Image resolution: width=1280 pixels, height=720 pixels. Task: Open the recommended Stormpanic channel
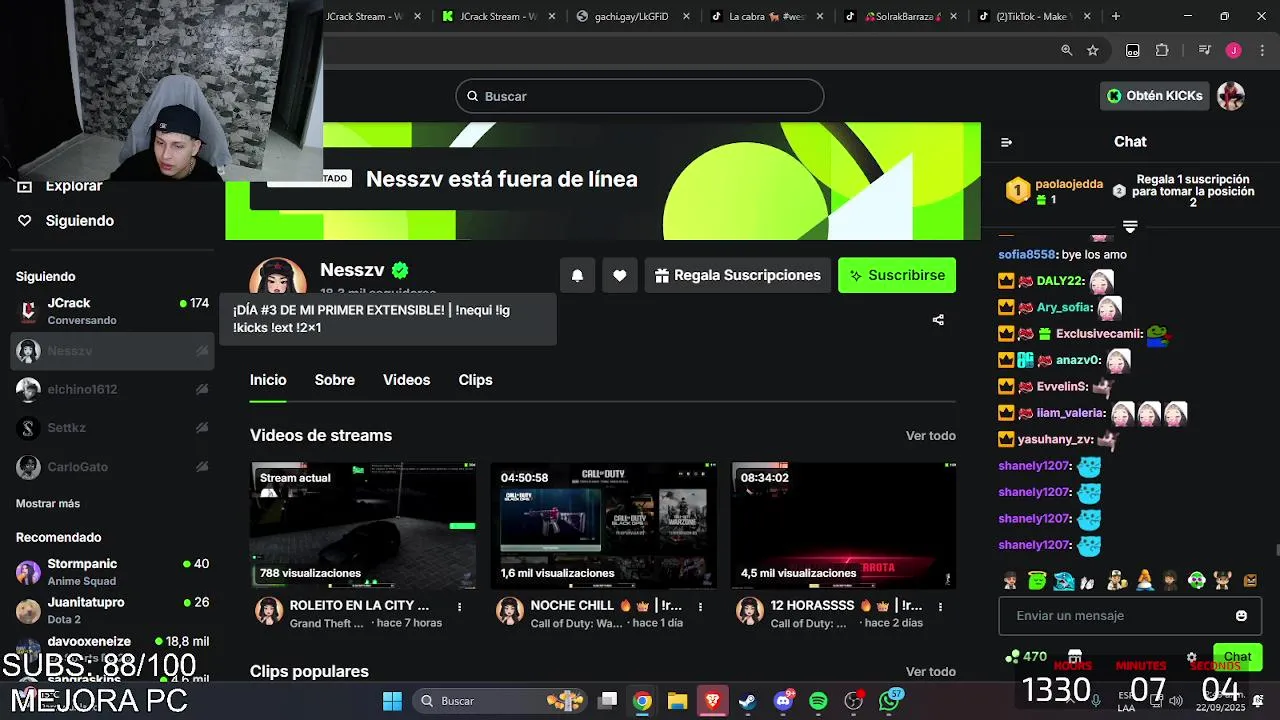click(x=113, y=572)
